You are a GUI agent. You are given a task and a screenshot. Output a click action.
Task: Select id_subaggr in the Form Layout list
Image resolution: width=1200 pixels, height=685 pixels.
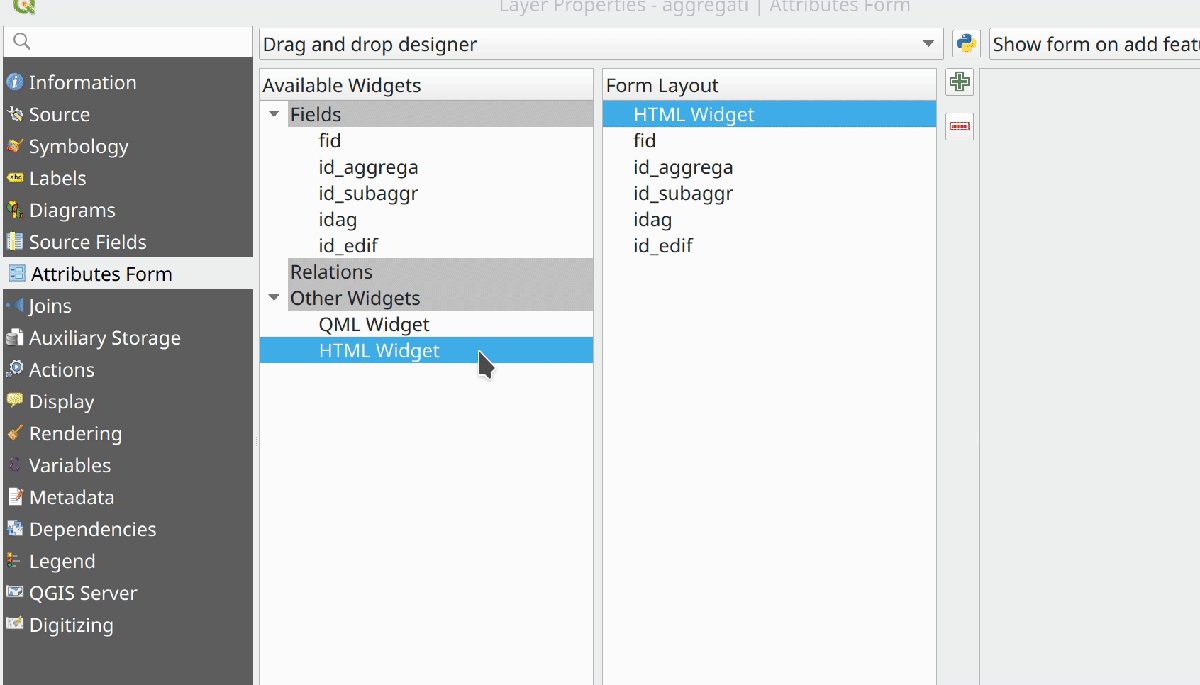point(683,194)
